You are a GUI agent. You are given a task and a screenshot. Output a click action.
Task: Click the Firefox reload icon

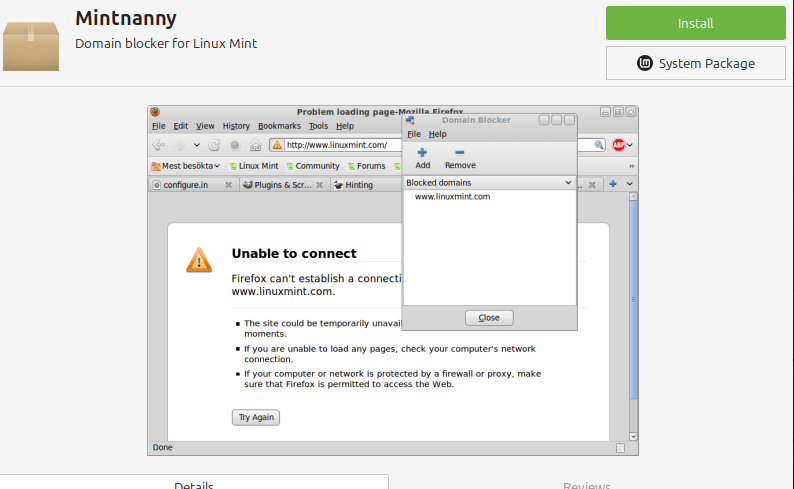click(x=214, y=145)
